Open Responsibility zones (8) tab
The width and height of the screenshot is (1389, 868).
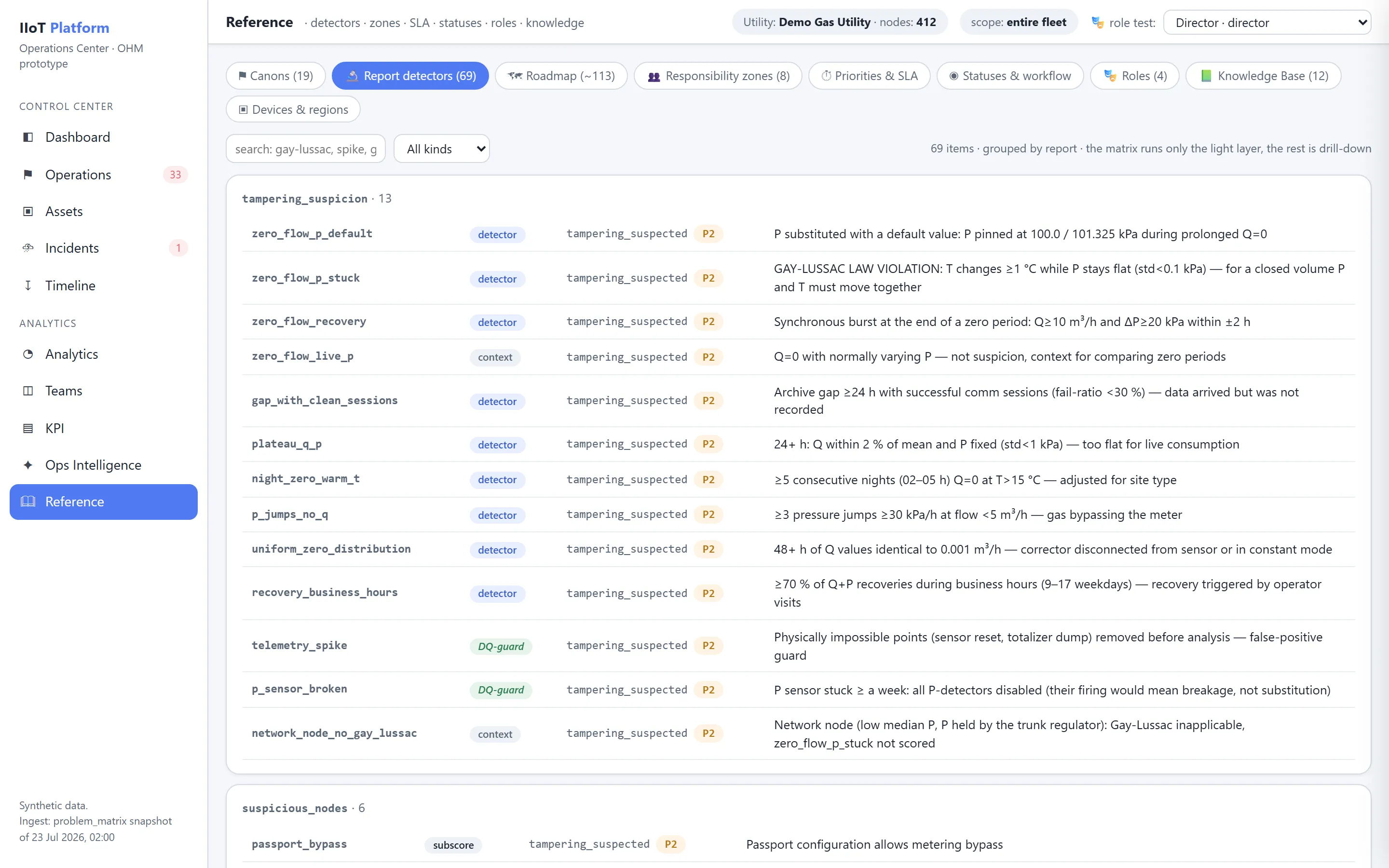point(718,76)
